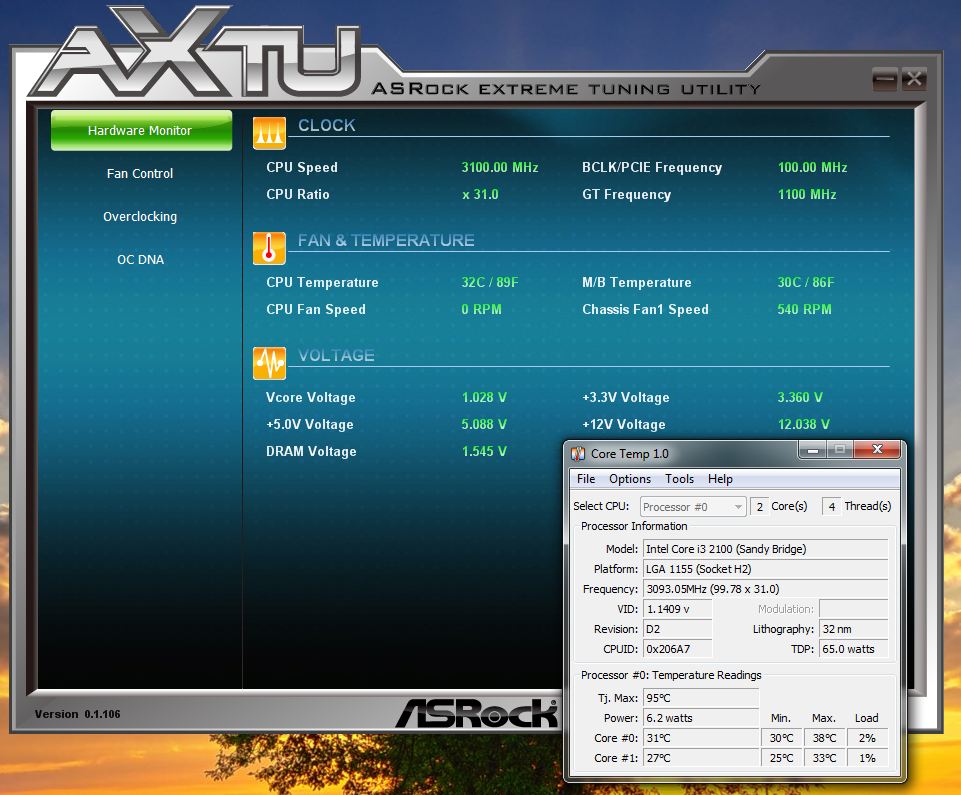Click BCLK/PCIE Frequency value 100.00 MHz
This screenshot has width=961, height=795.
(x=812, y=167)
